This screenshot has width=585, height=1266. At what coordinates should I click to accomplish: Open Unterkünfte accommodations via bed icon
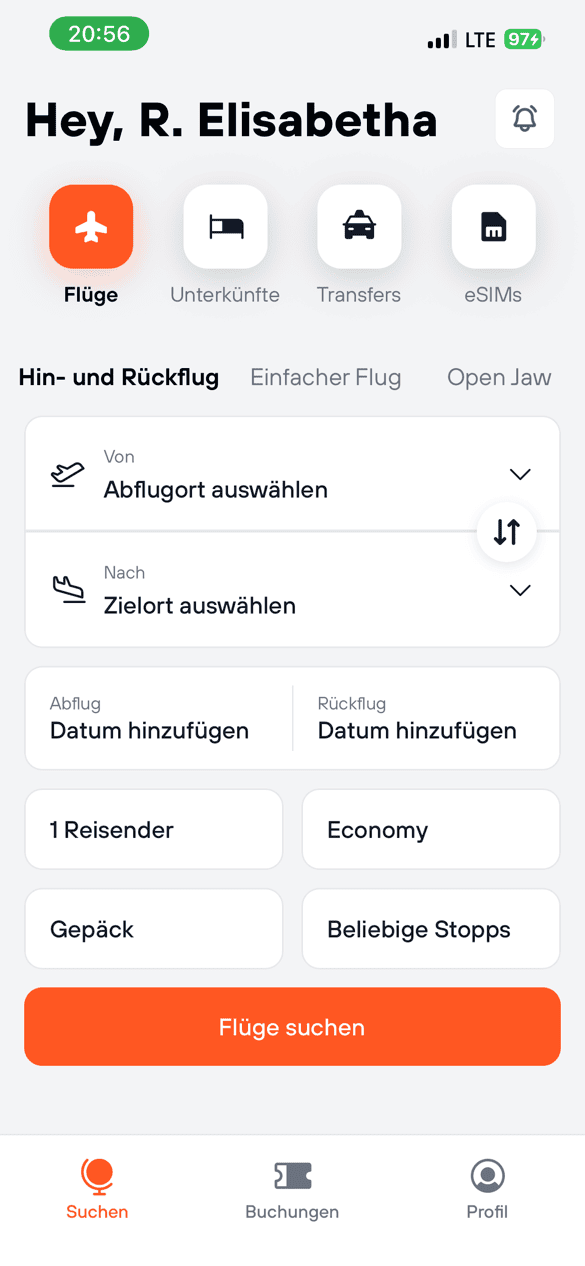point(225,227)
